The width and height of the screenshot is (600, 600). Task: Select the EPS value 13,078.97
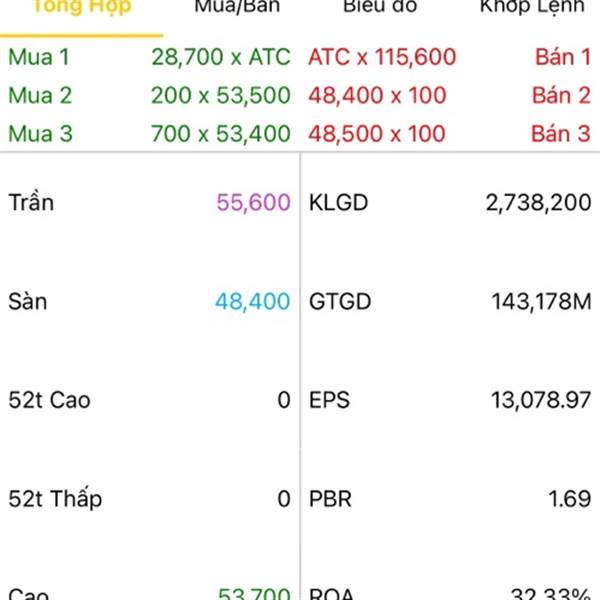point(541,400)
